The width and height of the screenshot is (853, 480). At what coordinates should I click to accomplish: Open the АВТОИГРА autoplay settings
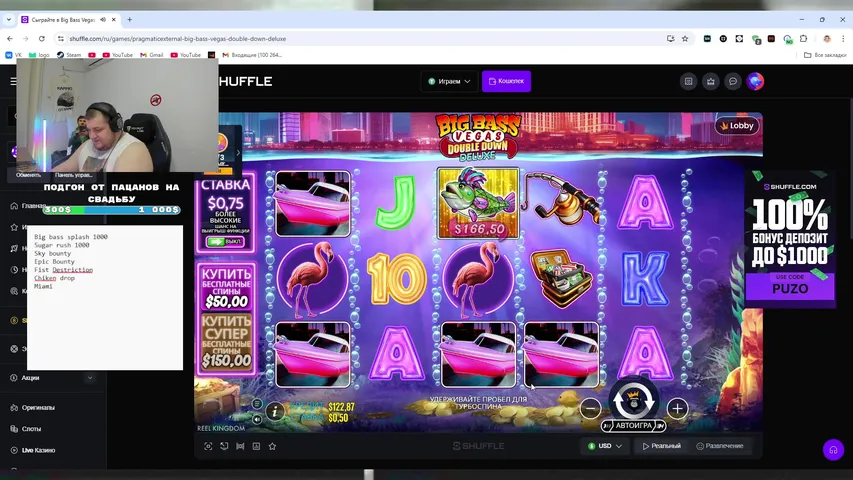click(634, 426)
